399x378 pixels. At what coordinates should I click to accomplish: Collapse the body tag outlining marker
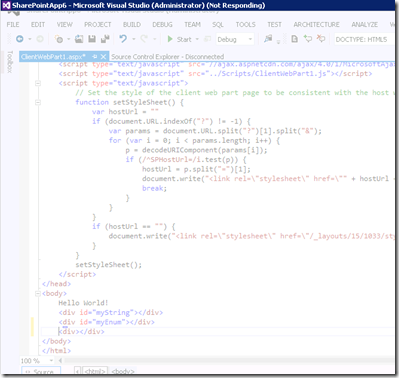38,293
